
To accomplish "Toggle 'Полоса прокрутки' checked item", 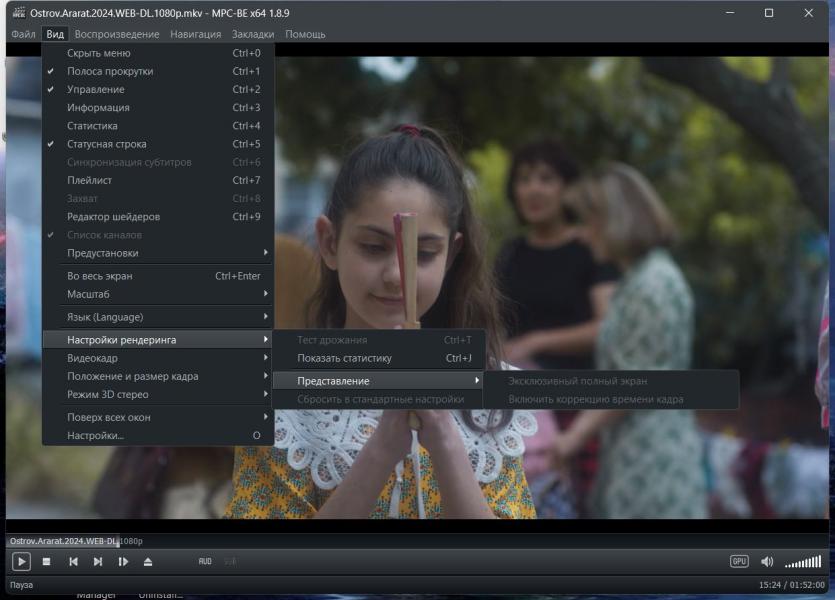I will tap(110, 71).
